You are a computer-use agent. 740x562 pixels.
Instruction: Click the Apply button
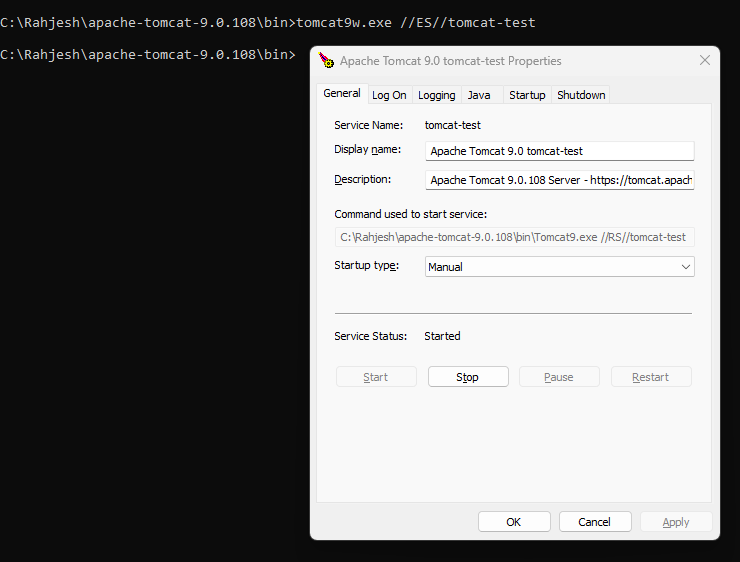[676, 522]
